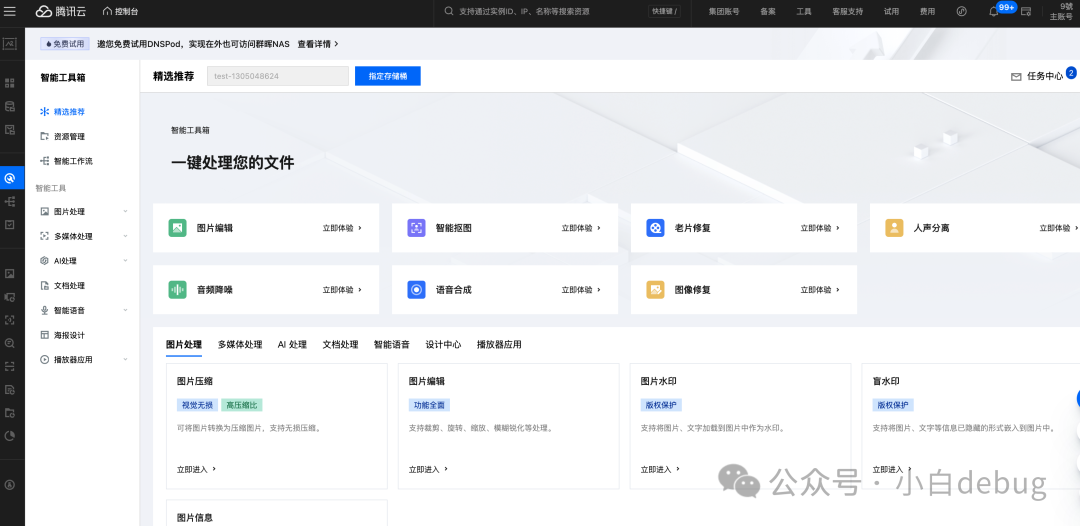Switch to the 智能语音 tab

(392, 345)
